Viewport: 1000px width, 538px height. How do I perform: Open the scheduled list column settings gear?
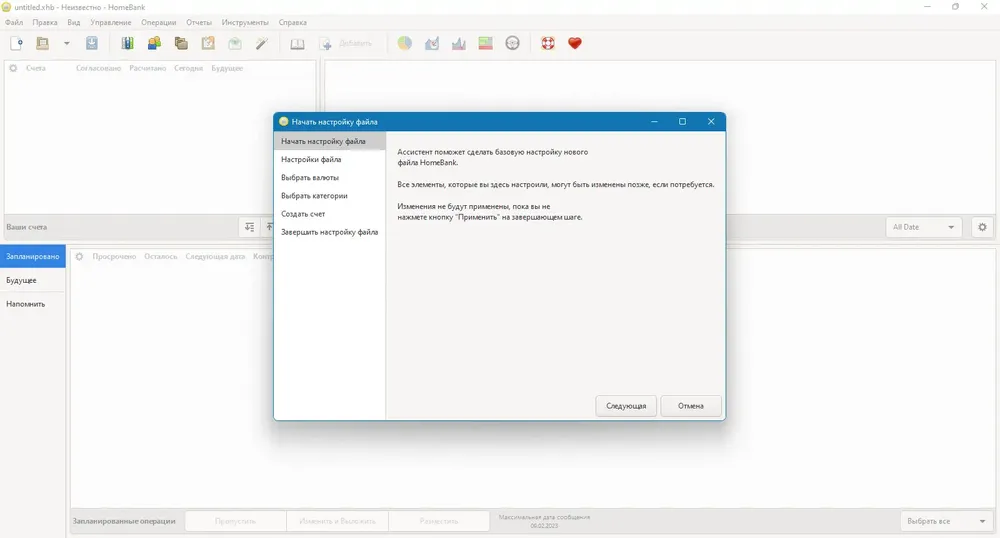click(79, 256)
